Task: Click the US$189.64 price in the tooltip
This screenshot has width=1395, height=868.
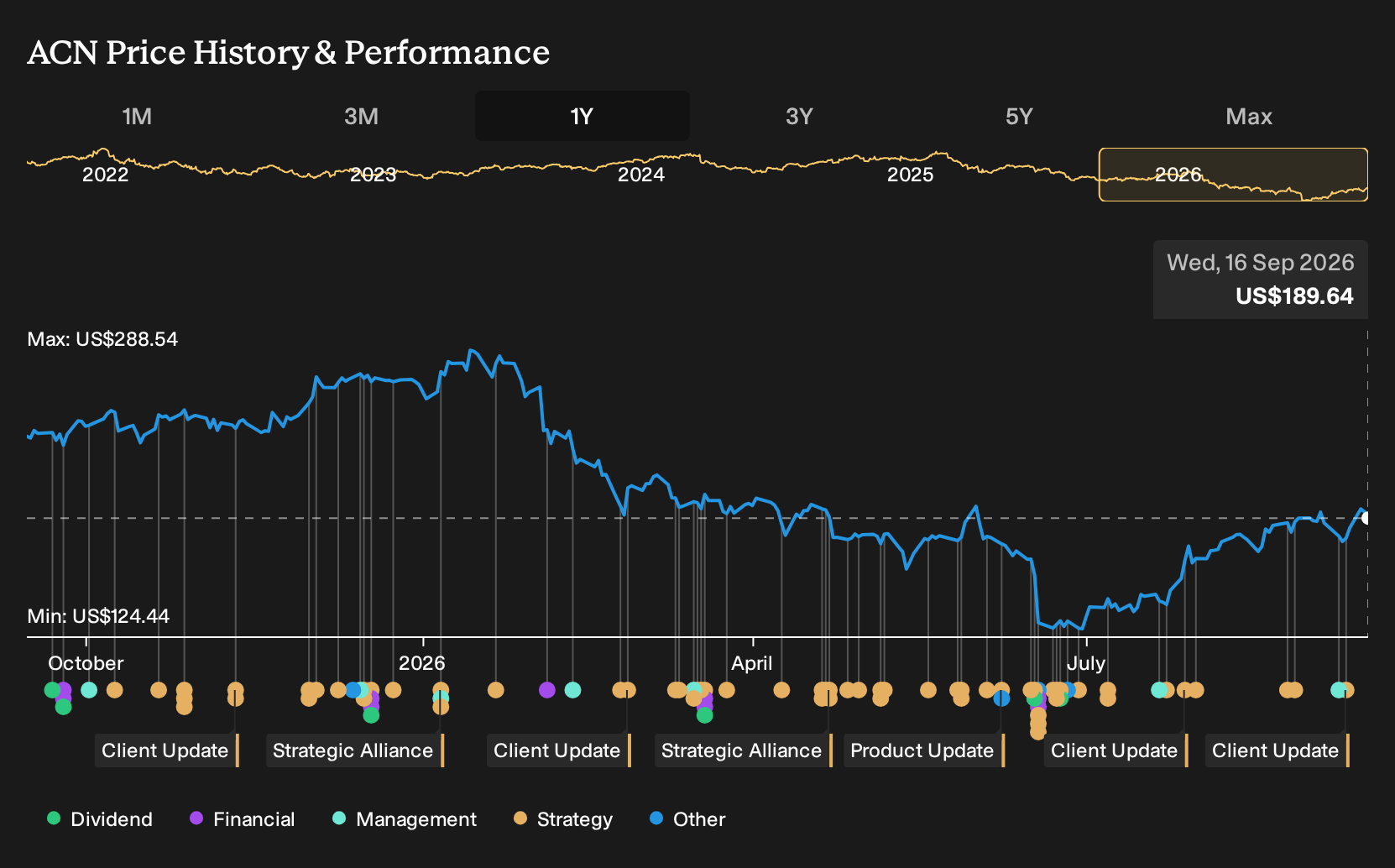Action: click(1294, 296)
